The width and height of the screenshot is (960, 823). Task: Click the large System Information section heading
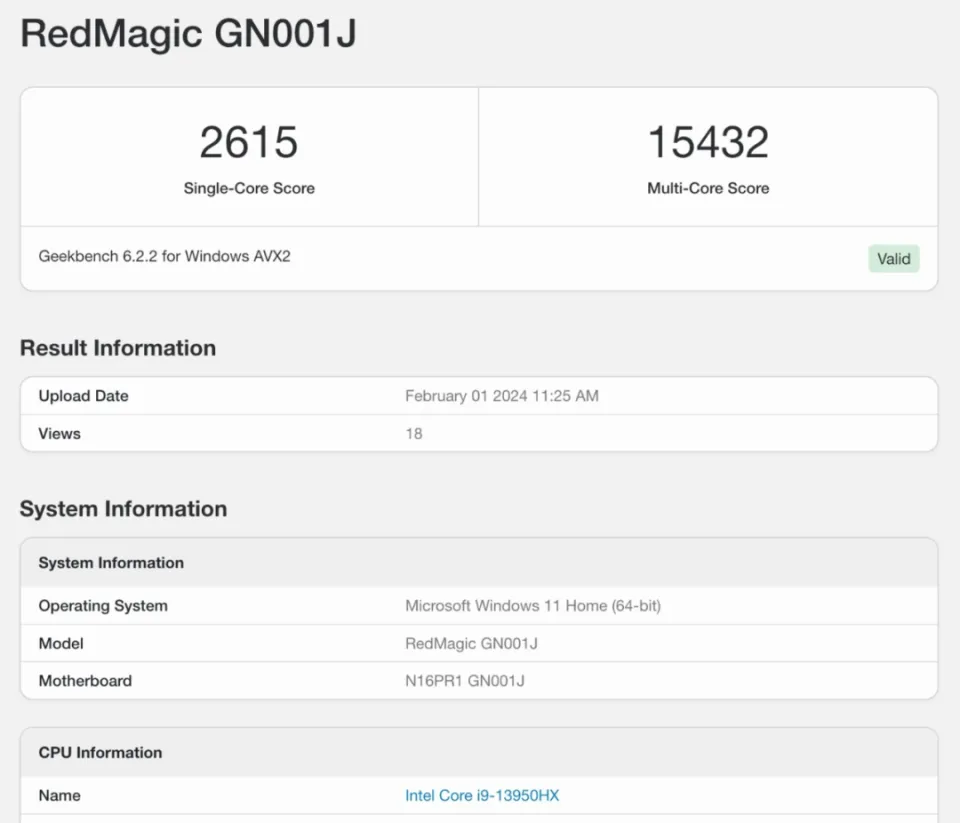tap(123, 509)
